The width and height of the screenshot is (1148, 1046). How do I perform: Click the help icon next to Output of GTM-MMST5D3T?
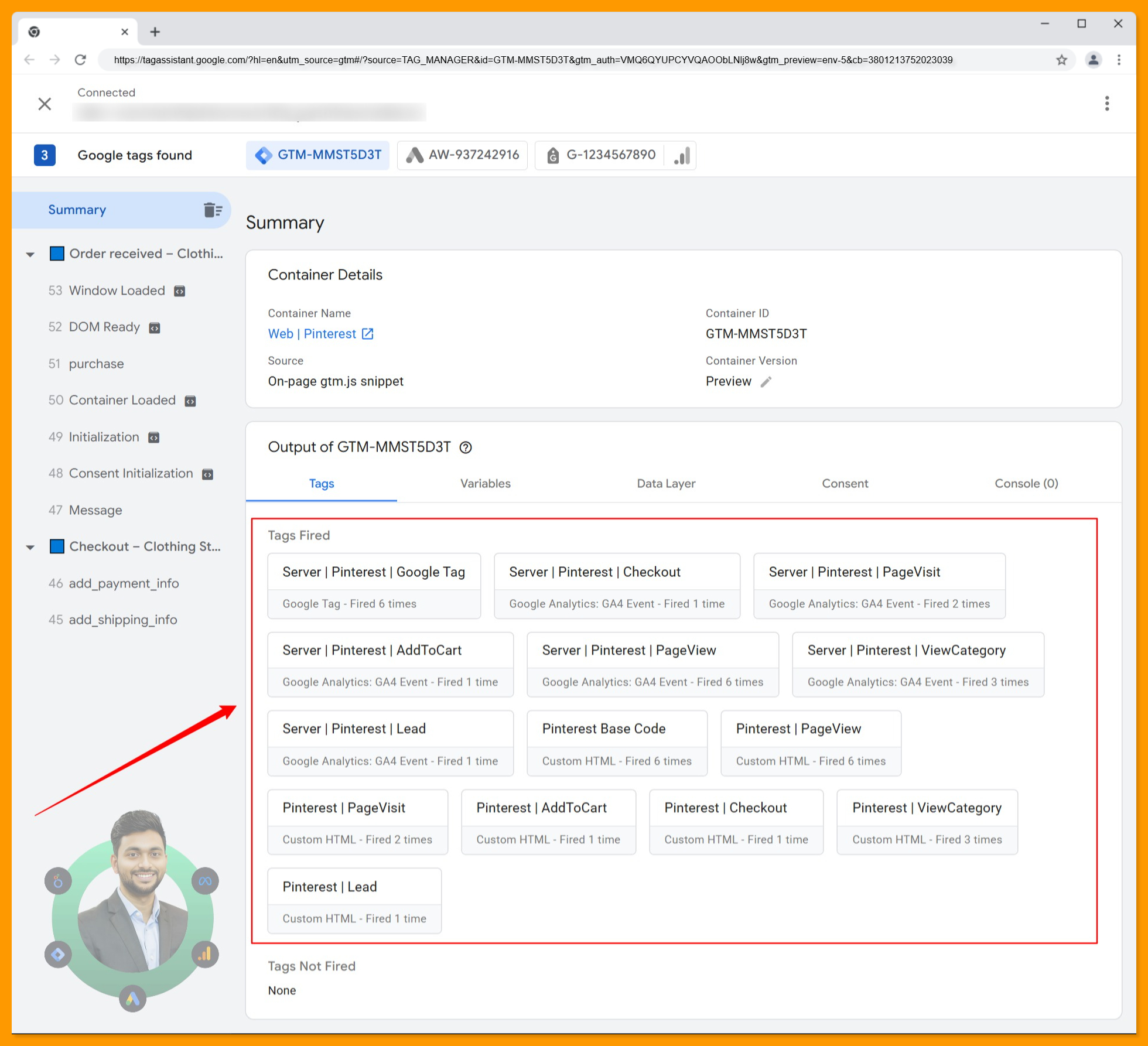466,447
